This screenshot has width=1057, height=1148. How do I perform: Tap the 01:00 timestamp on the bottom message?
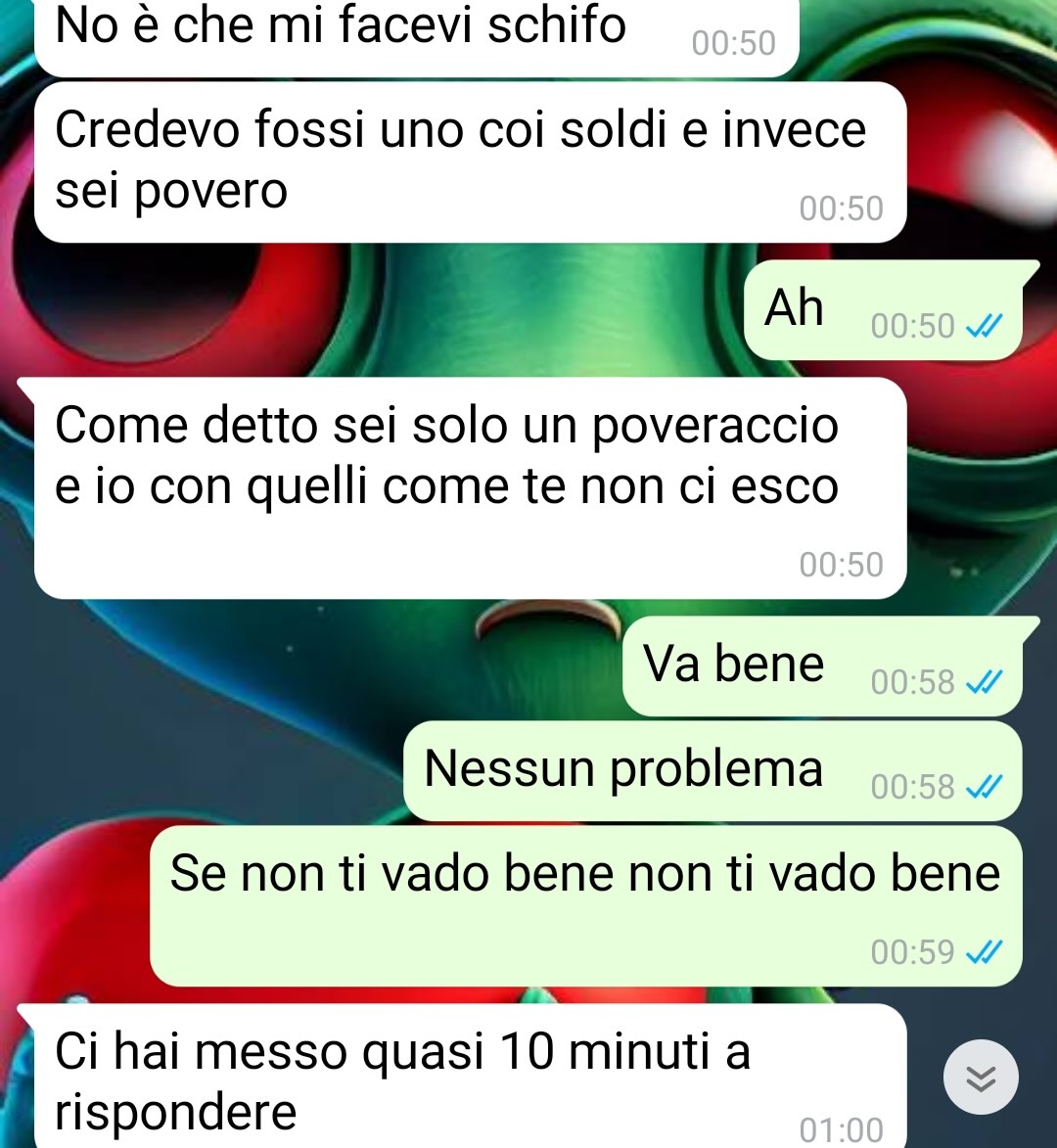click(x=841, y=1130)
